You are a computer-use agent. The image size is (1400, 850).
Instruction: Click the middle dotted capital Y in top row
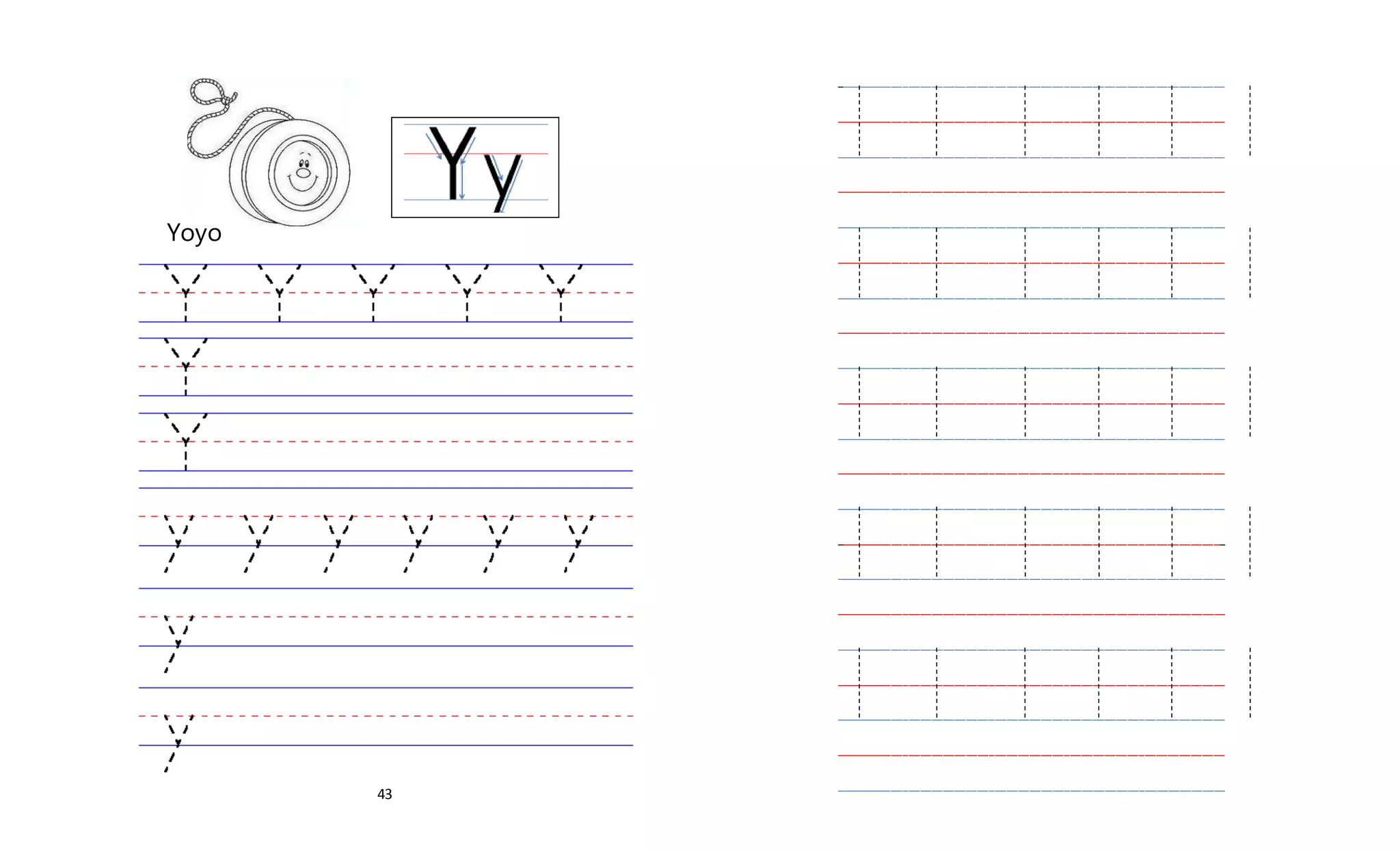point(373,293)
